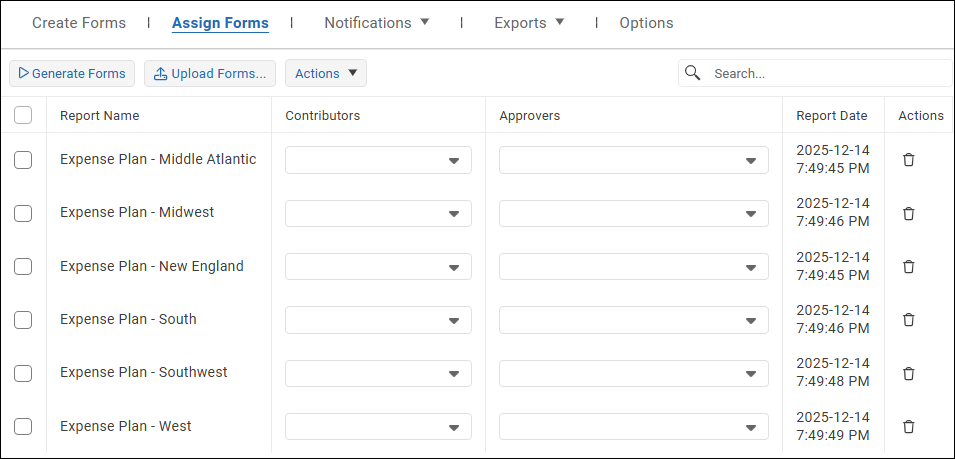Check the Expense Plan - Midwest checkbox
The image size is (955, 459).
[23, 213]
